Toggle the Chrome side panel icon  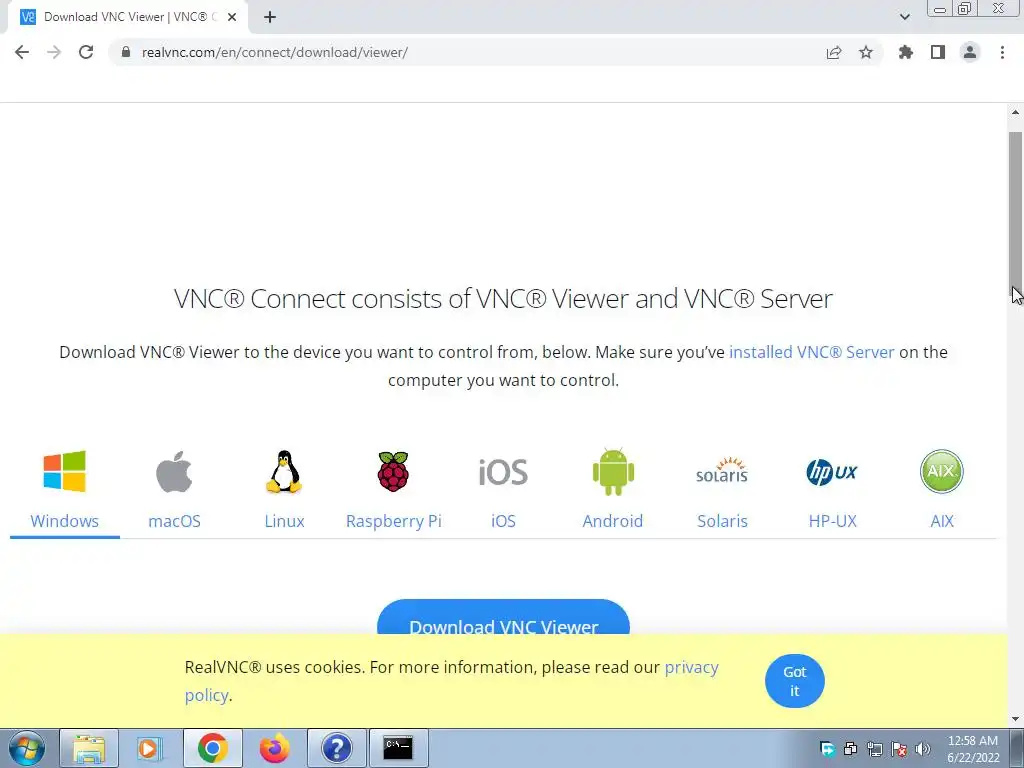tap(938, 52)
